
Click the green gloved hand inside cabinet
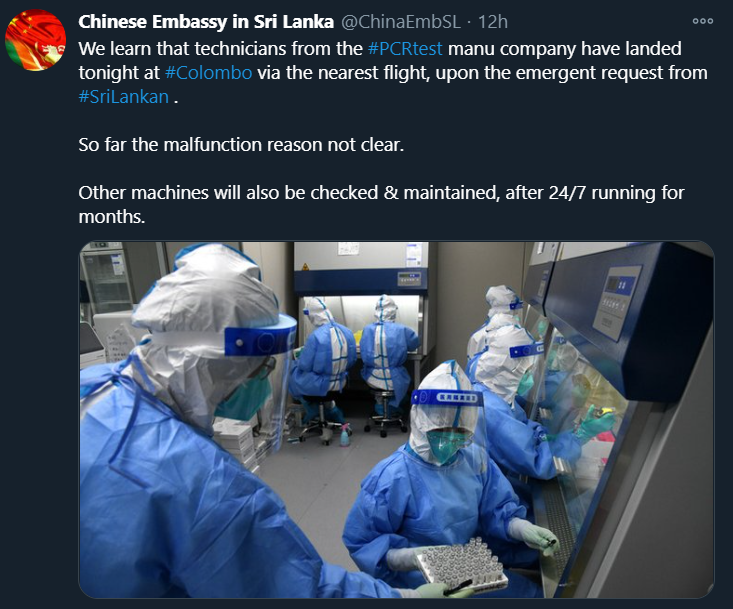click(596, 422)
